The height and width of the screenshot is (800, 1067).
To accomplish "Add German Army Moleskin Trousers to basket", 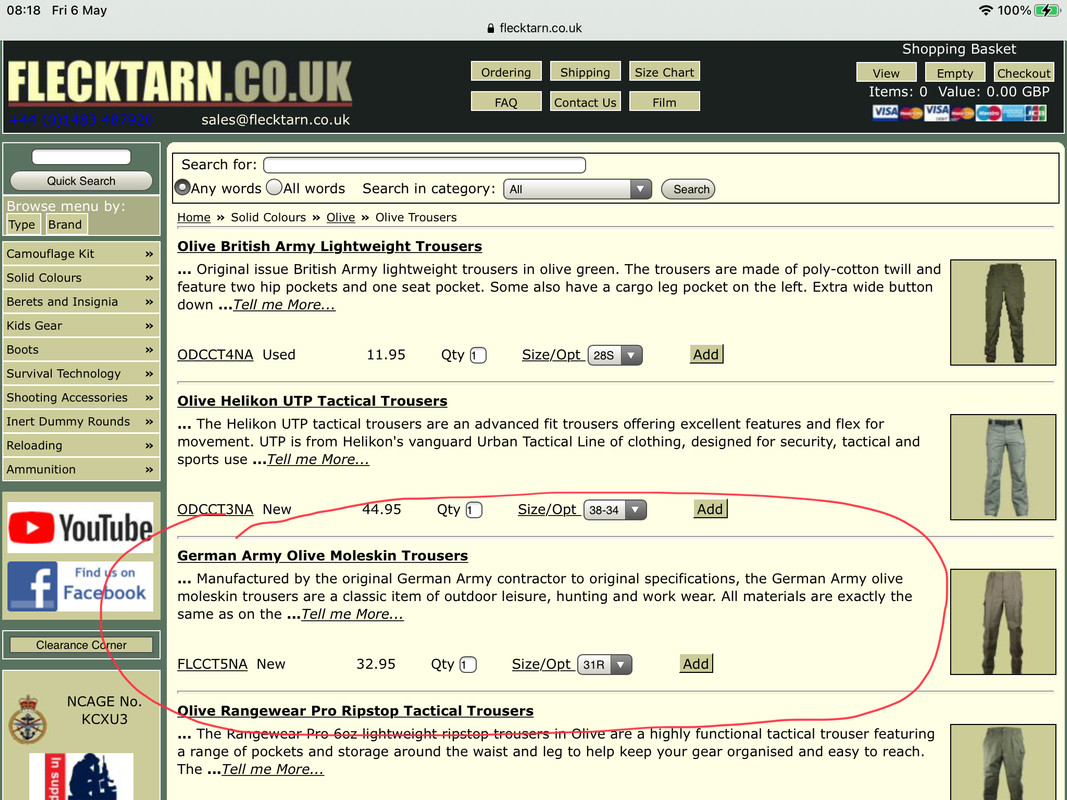I will [696, 664].
